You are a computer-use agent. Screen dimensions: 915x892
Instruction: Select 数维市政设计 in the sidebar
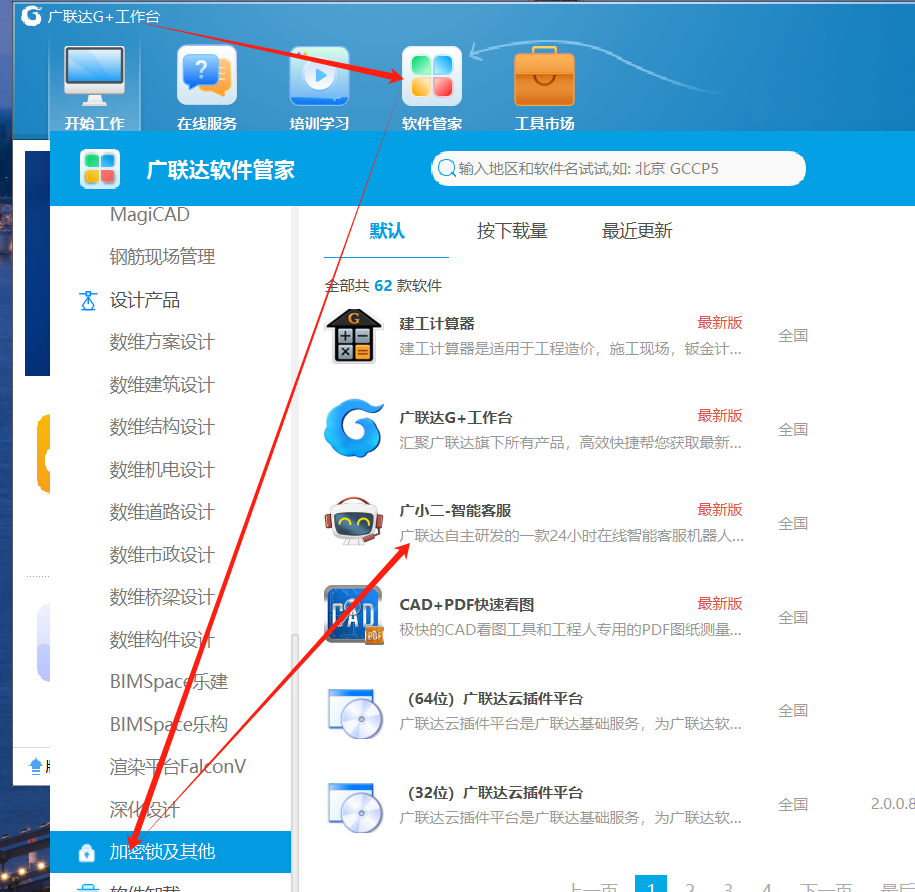tap(162, 555)
